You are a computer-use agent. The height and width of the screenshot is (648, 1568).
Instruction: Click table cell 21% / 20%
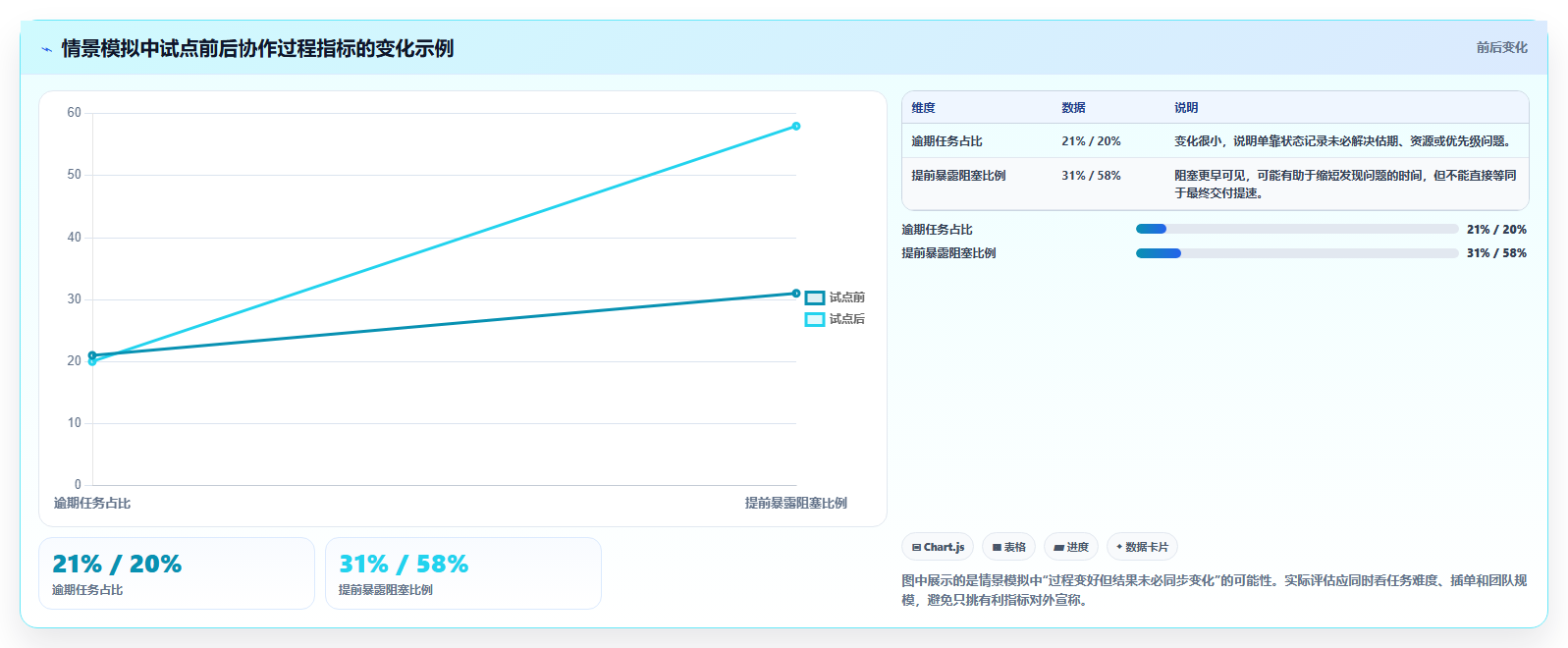point(1091,141)
